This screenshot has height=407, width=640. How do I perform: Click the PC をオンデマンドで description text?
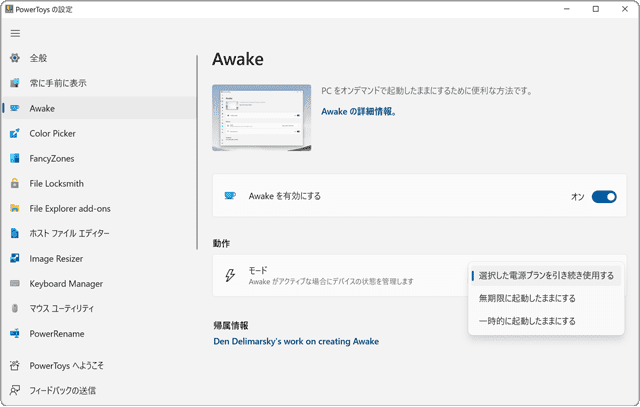click(427, 91)
